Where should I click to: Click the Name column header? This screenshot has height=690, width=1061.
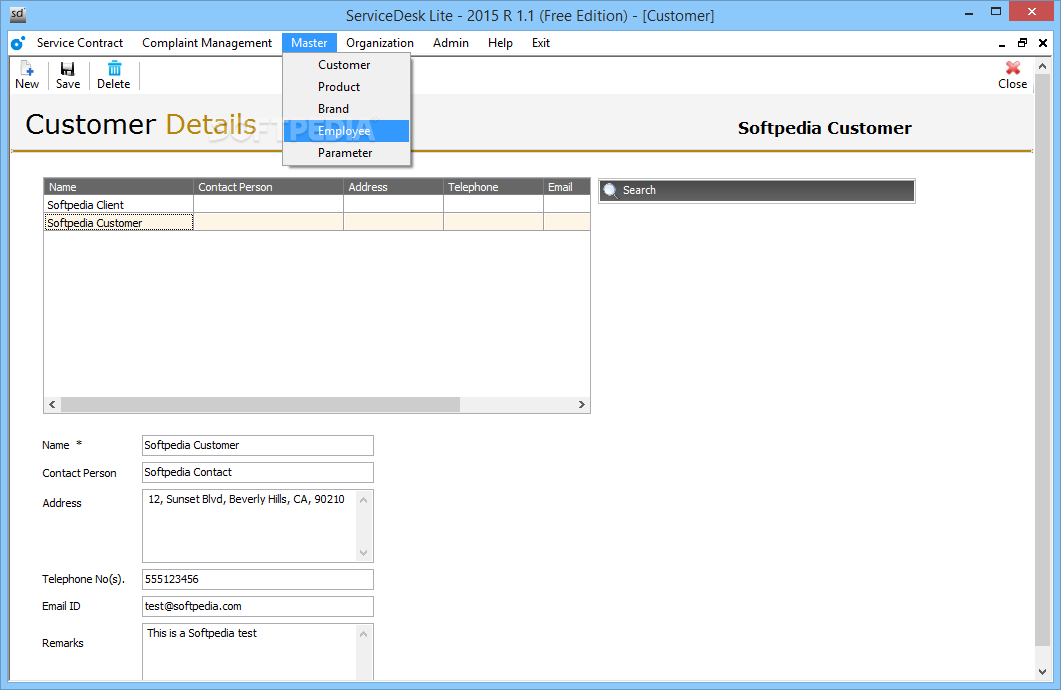(118, 187)
